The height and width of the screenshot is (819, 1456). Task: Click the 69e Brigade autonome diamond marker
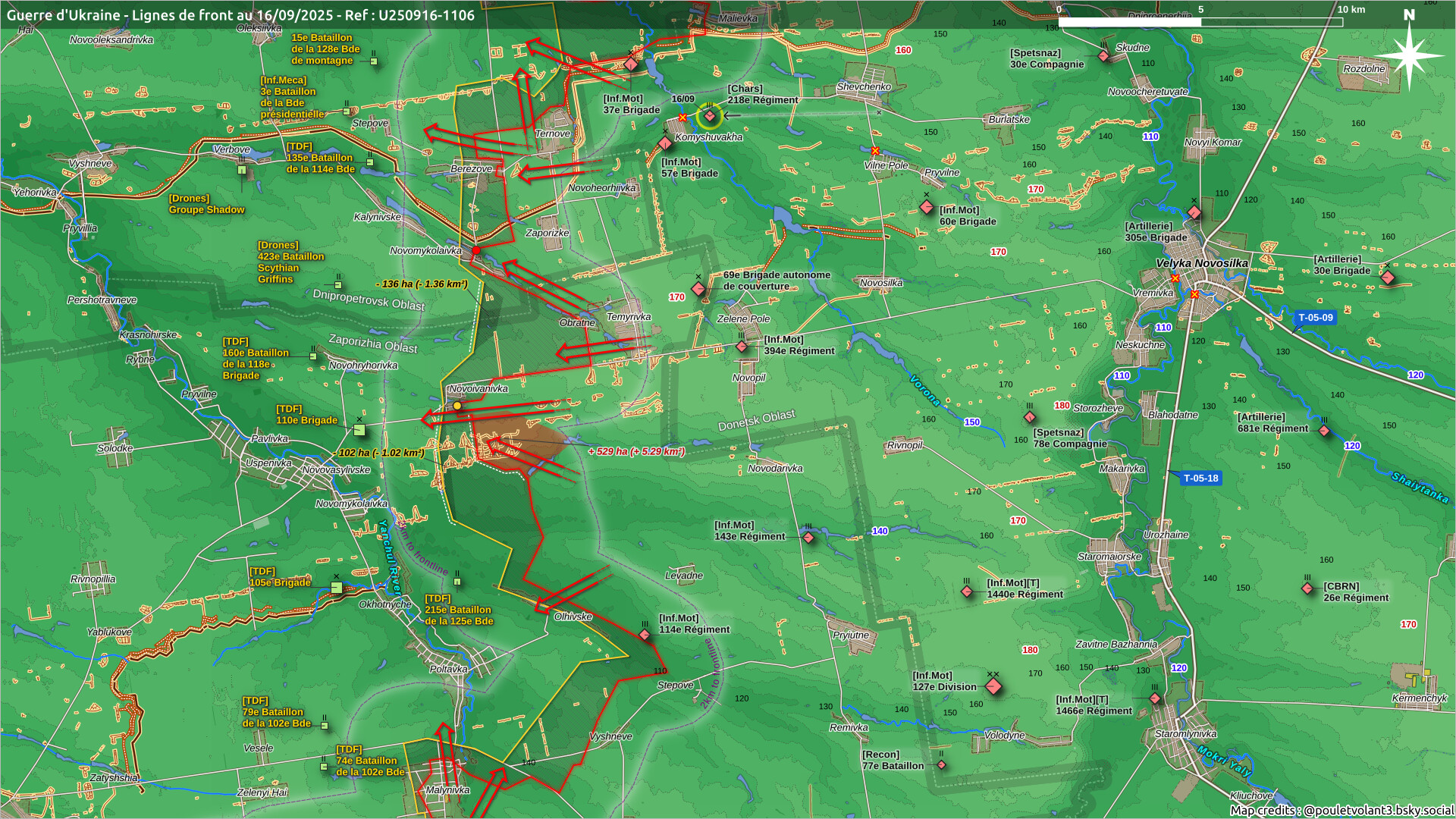698,289
